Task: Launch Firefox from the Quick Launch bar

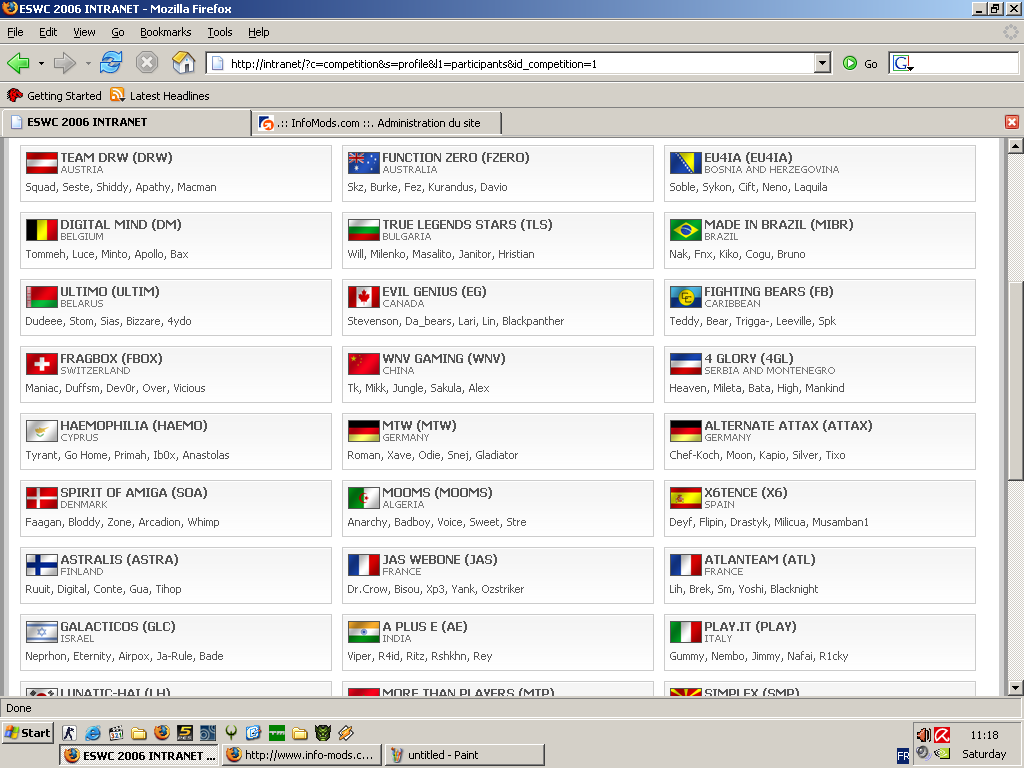Action: click(x=162, y=733)
